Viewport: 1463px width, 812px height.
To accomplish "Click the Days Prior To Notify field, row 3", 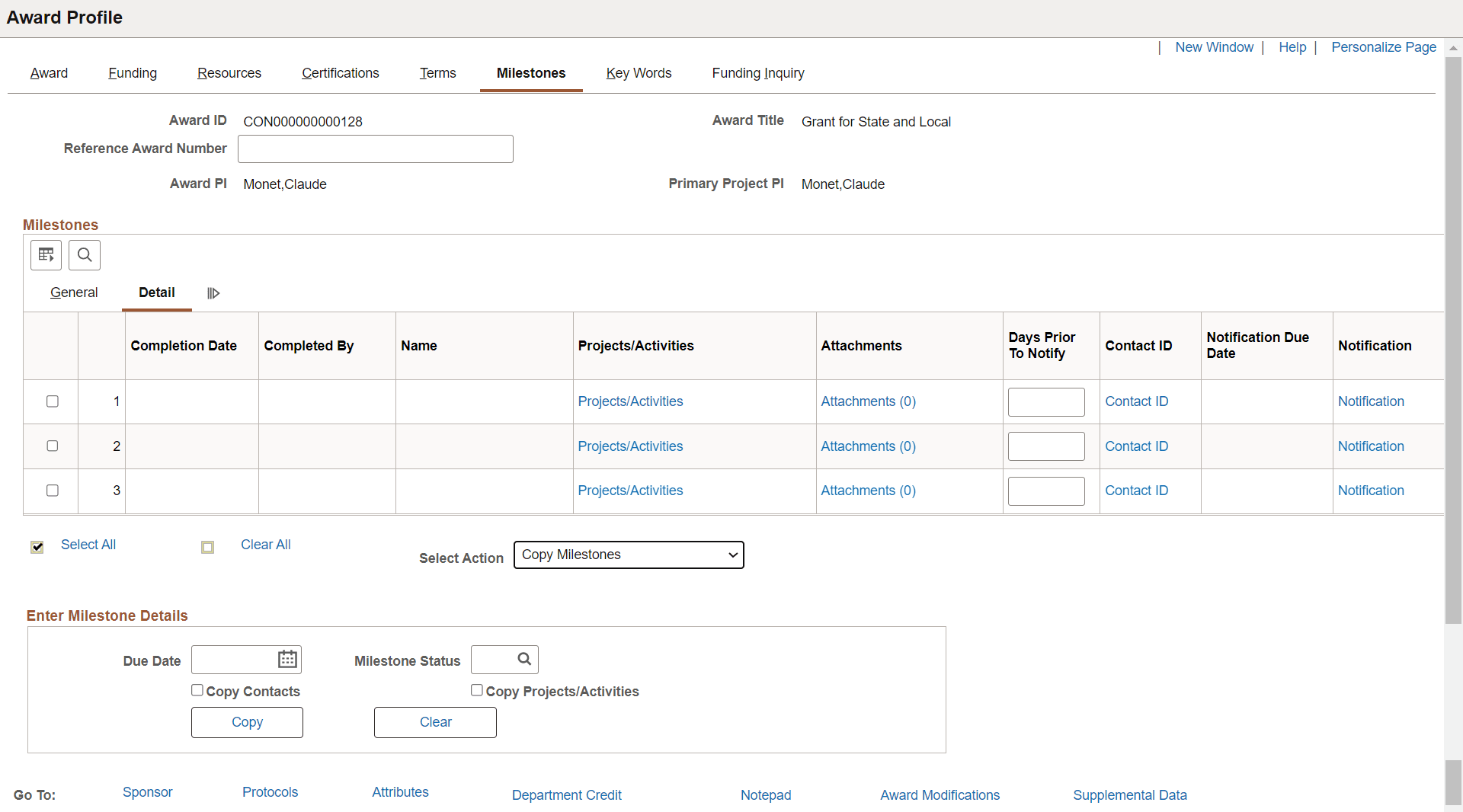I will pyautogui.click(x=1046, y=491).
